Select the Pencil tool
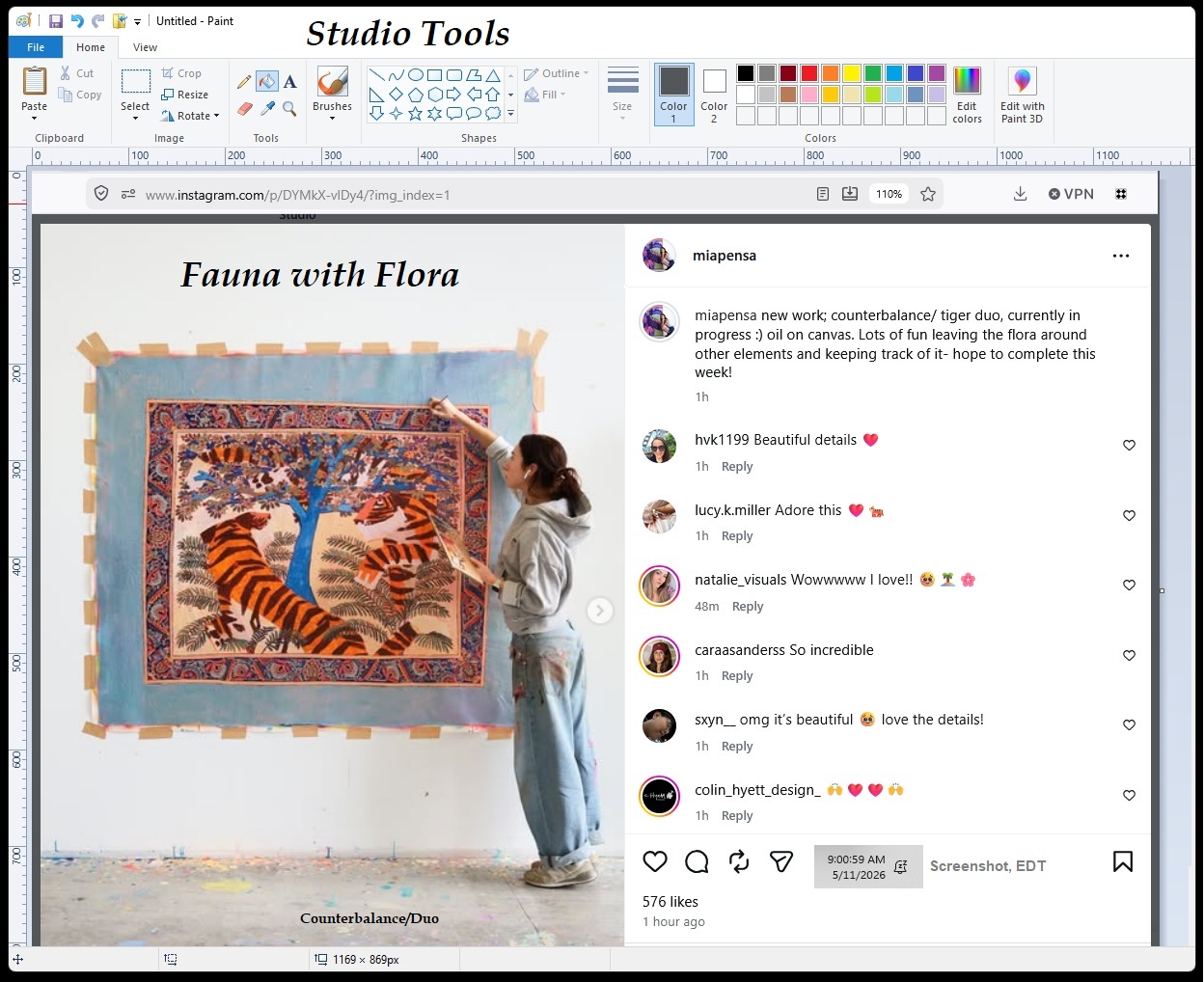 [x=244, y=82]
